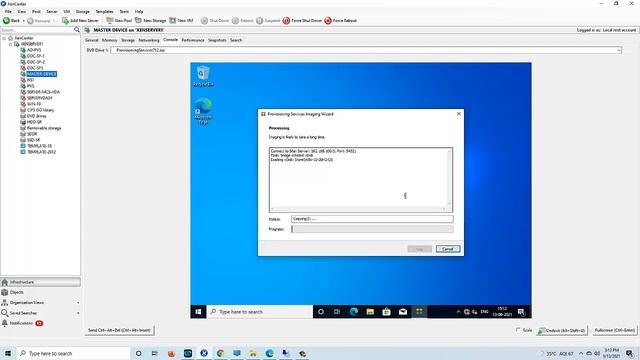The width and height of the screenshot is (640, 360).
Task: Click vertical scrollbar of imaging log box
Action: click(x=449, y=178)
